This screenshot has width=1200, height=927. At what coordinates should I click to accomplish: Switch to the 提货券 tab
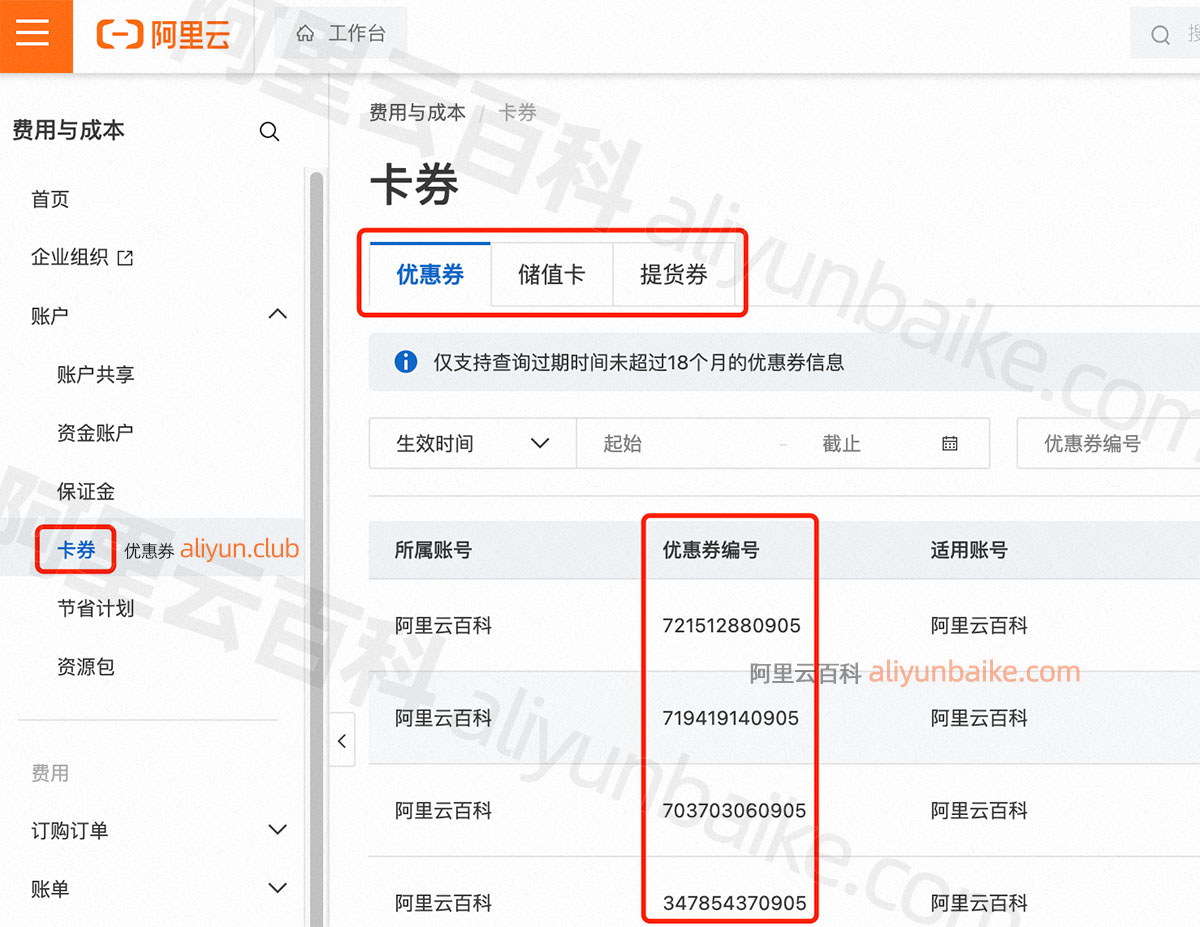coord(673,275)
